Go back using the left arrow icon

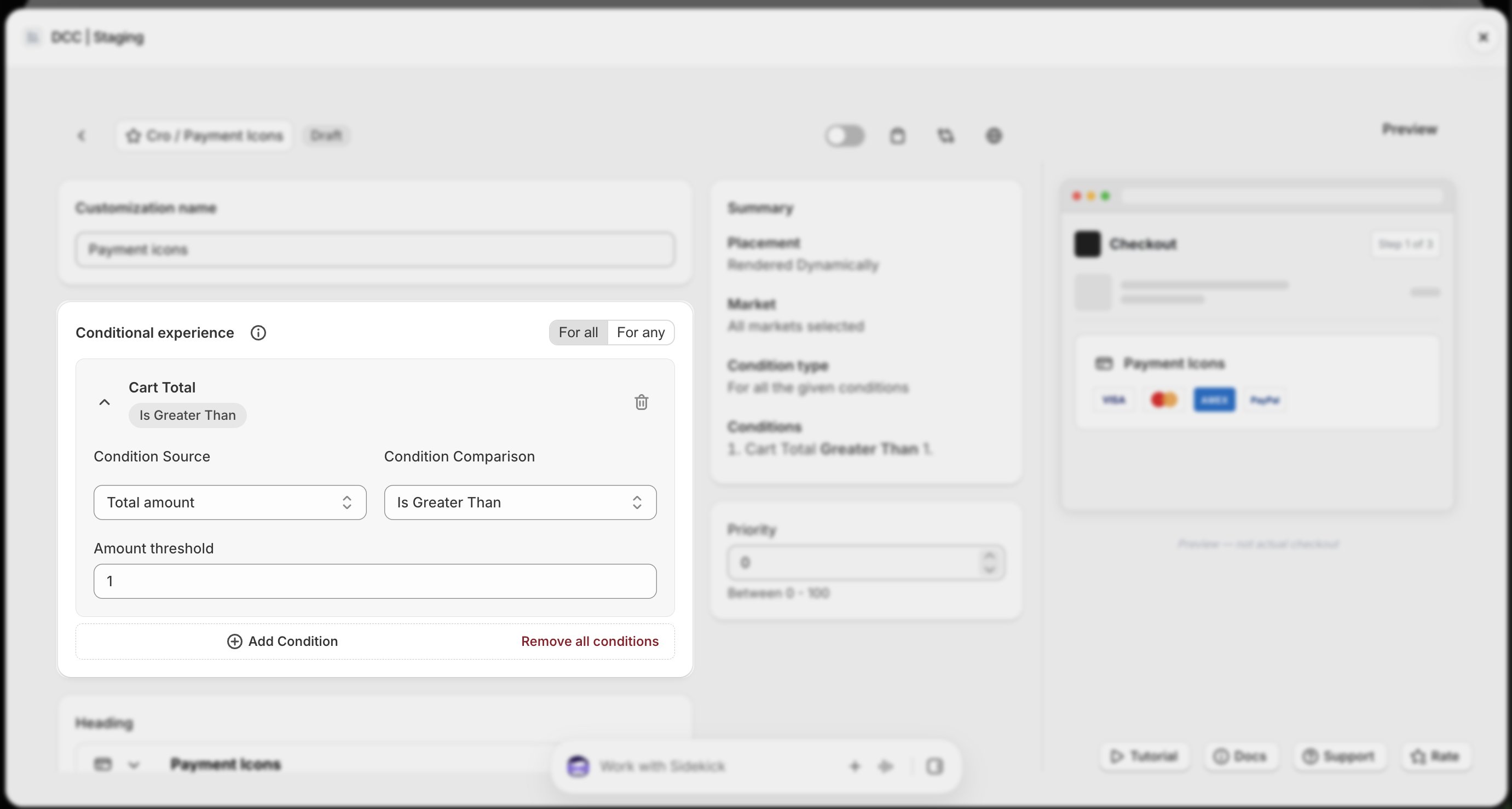coord(82,136)
